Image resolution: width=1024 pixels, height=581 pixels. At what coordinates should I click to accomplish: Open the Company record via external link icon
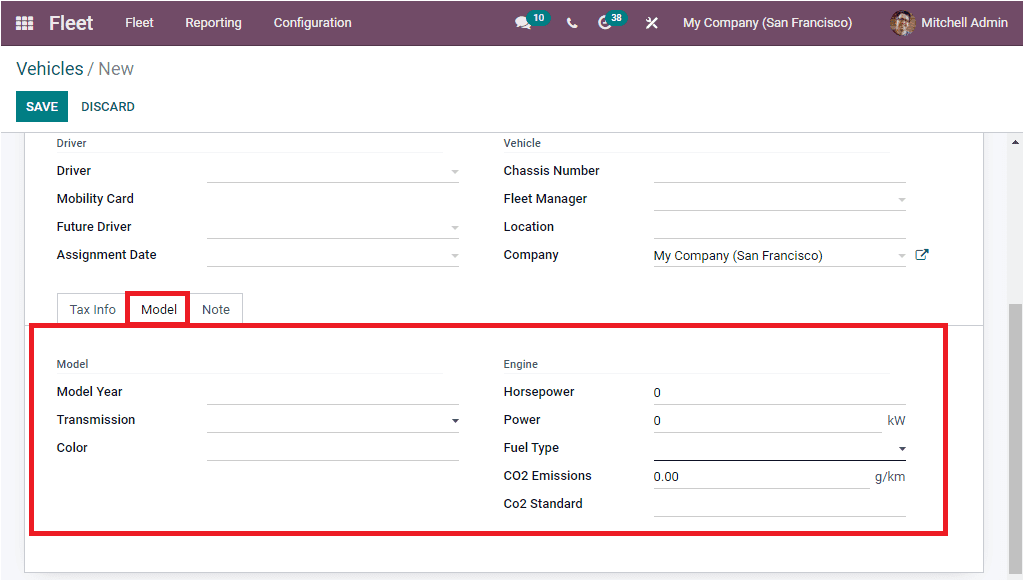click(x=921, y=254)
